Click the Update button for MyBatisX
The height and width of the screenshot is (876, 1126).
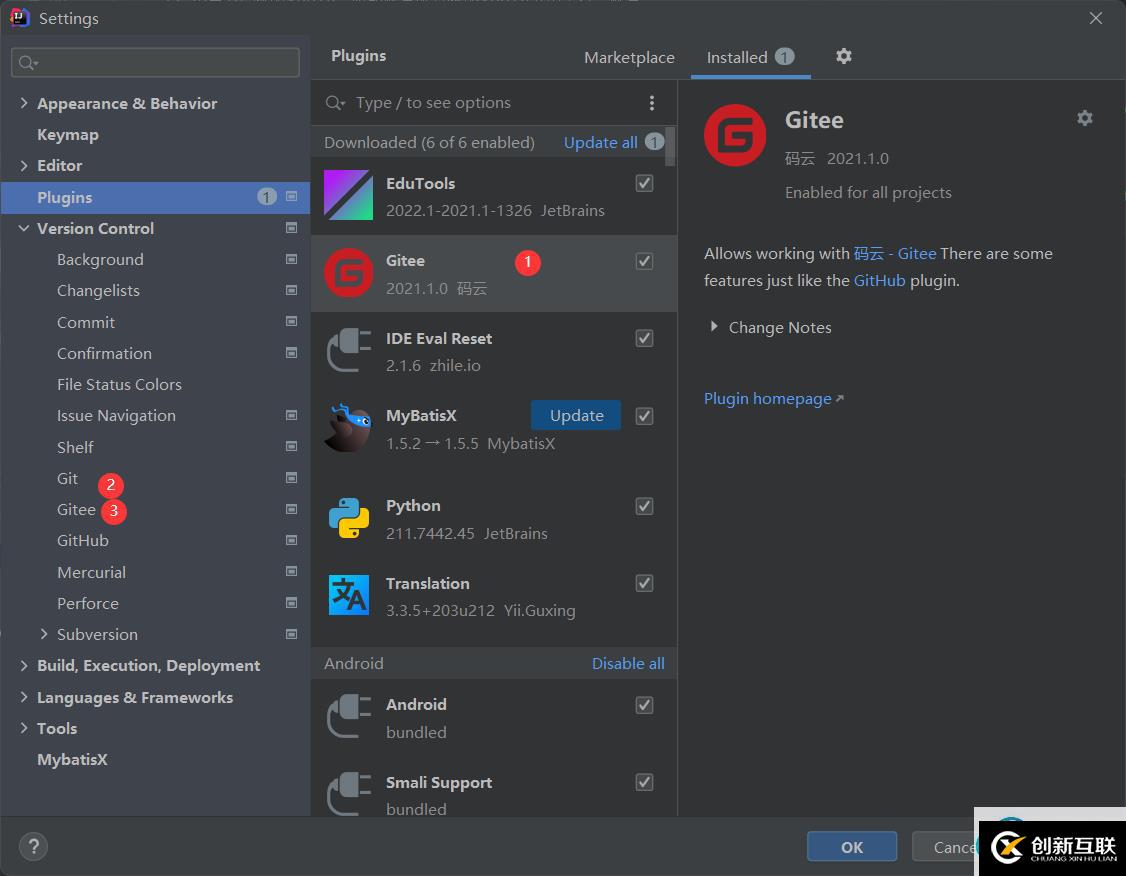tap(576, 415)
